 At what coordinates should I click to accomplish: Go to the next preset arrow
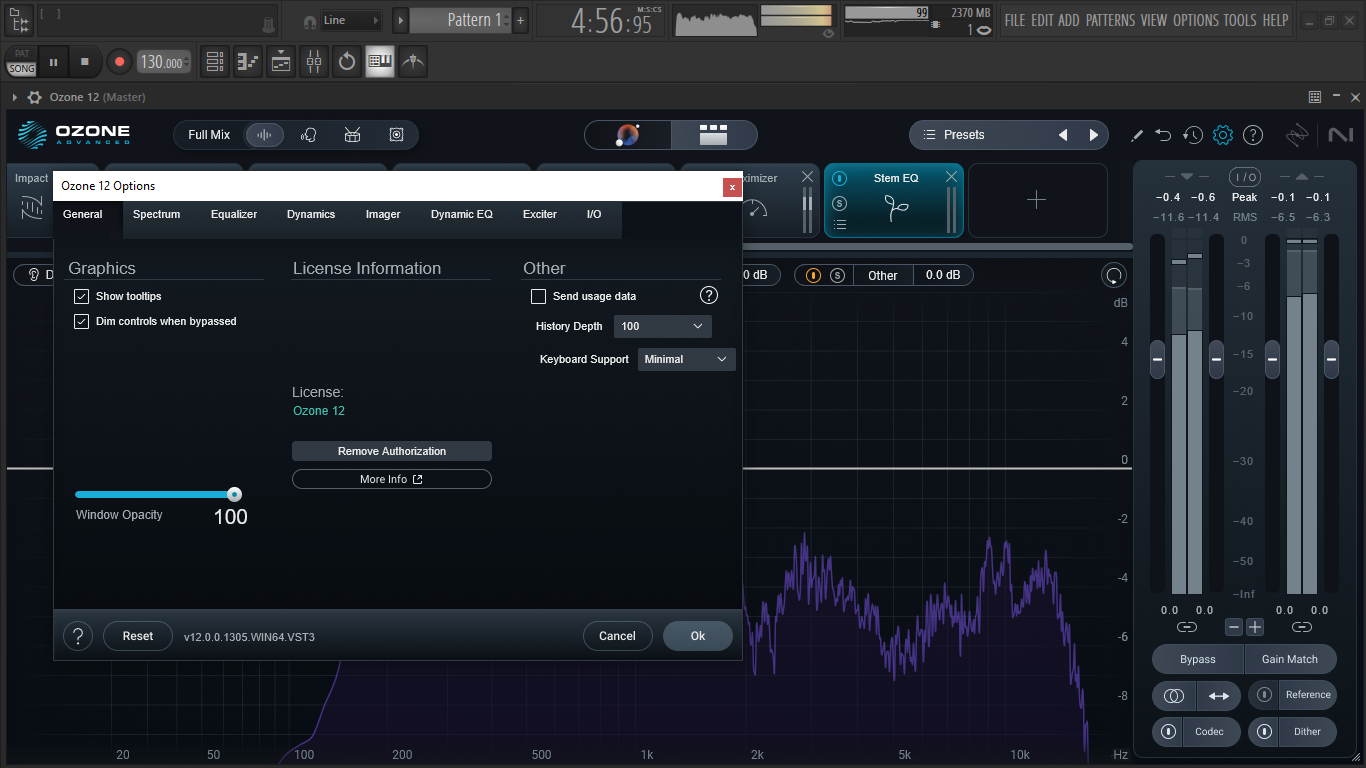click(1094, 135)
